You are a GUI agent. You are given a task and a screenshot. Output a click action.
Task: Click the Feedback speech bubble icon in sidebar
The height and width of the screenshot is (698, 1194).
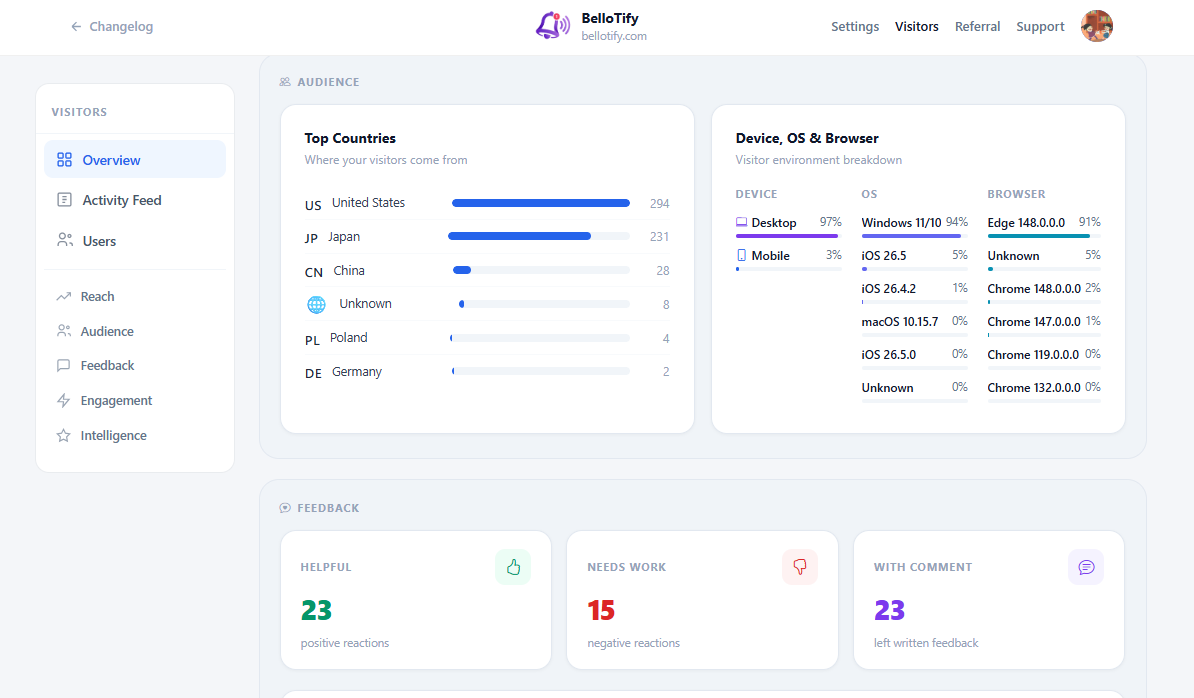pos(63,365)
